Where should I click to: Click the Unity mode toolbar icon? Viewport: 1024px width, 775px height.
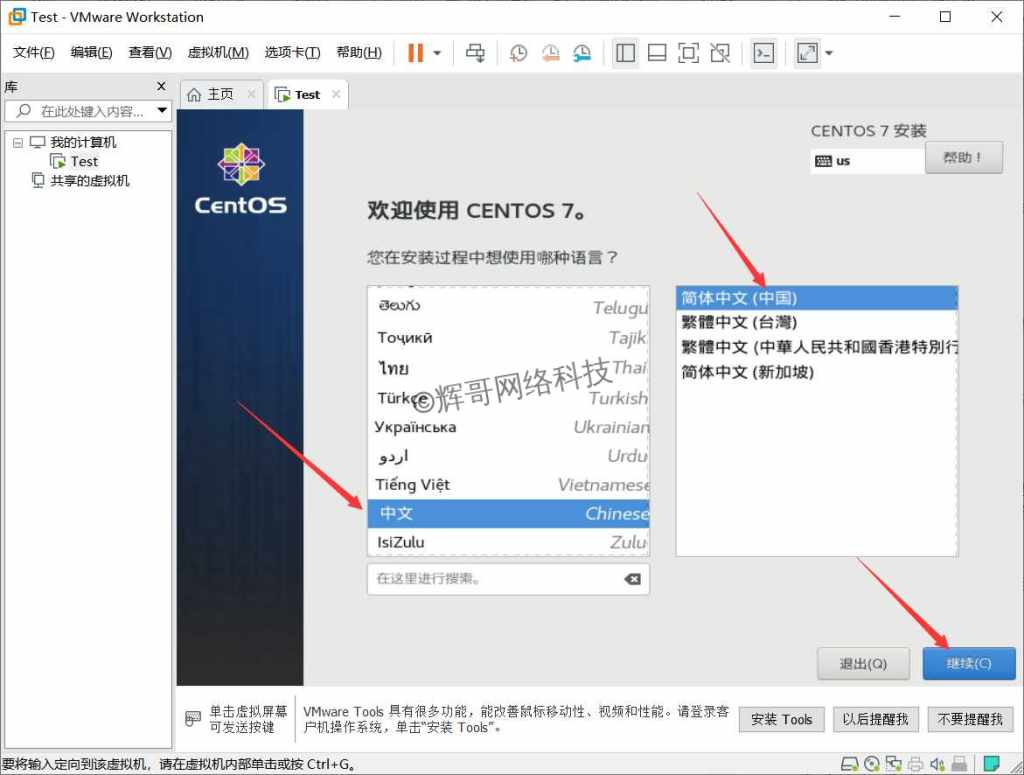click(720, 53)
